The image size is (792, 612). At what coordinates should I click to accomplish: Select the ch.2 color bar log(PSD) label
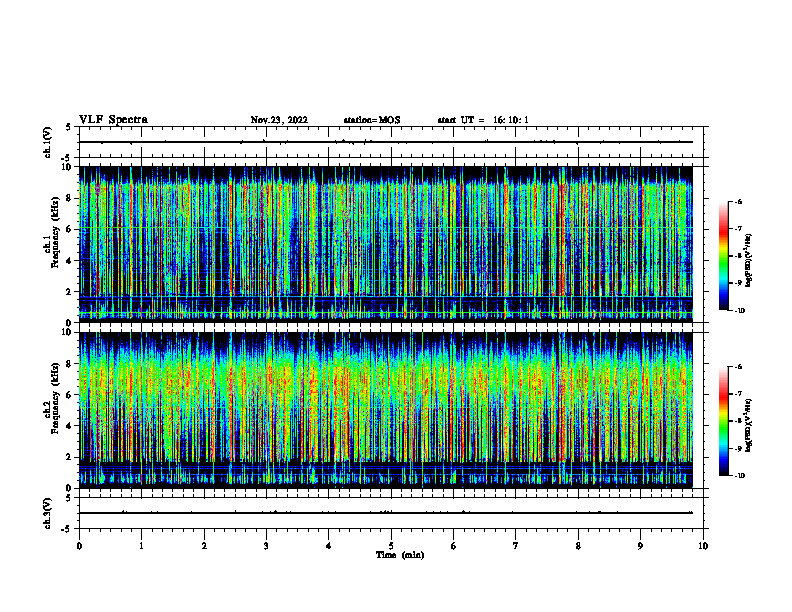[x=749, y=426]
